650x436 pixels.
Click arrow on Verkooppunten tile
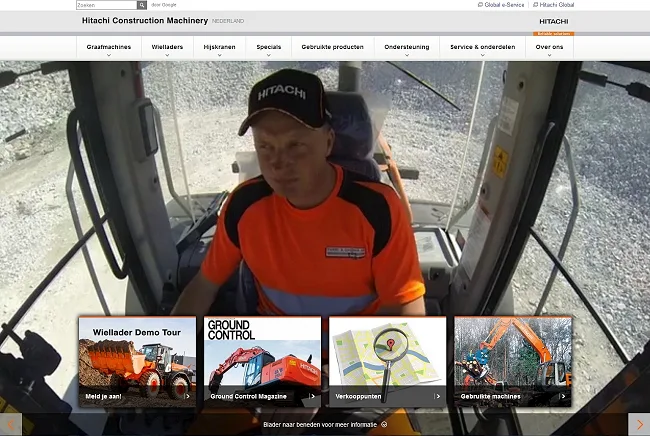437,396
